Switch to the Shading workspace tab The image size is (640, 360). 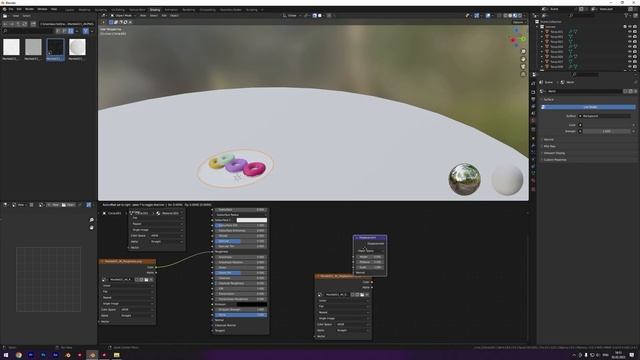(155, 9)
